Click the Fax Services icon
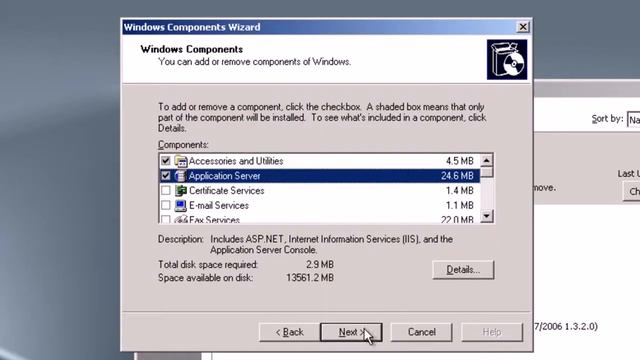The width and height of the screenshot is (640, 360). pyautogui.click(x=180, y=219)
